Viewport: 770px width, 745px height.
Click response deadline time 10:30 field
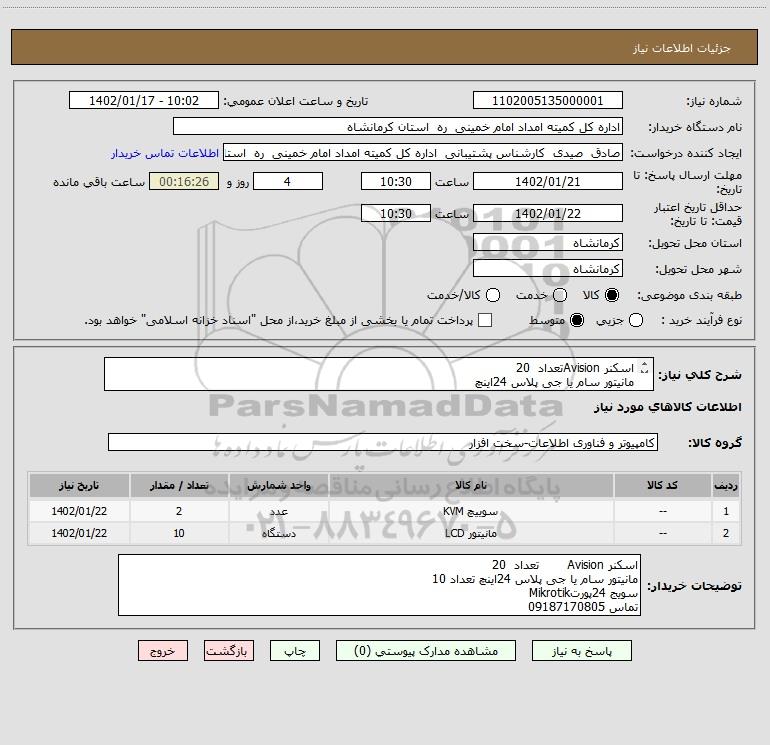point(396,182)
